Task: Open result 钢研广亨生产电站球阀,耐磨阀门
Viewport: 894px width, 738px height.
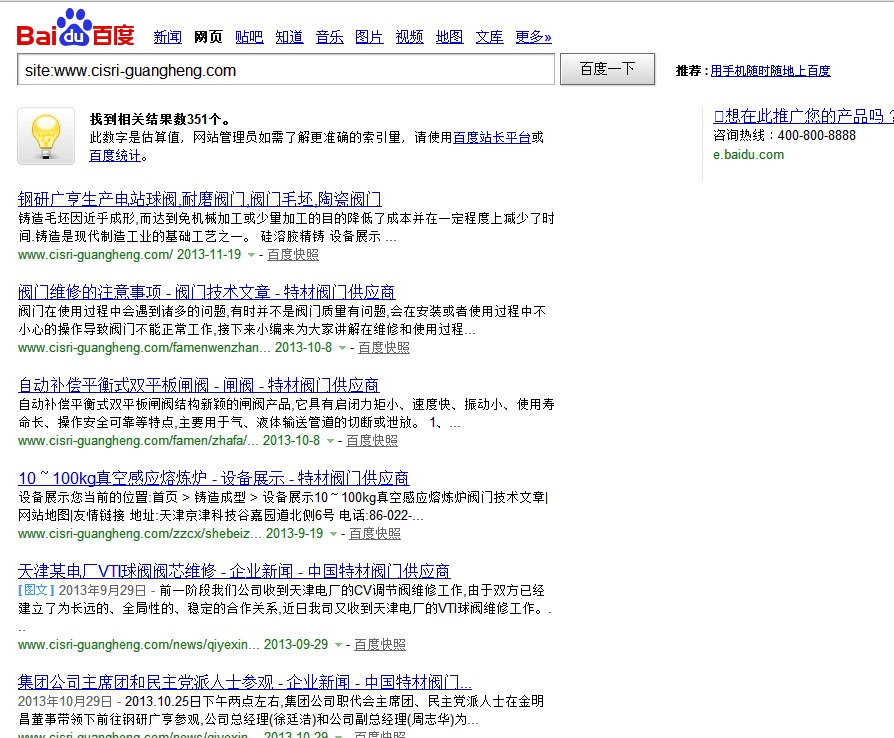Action: (200, 199)
